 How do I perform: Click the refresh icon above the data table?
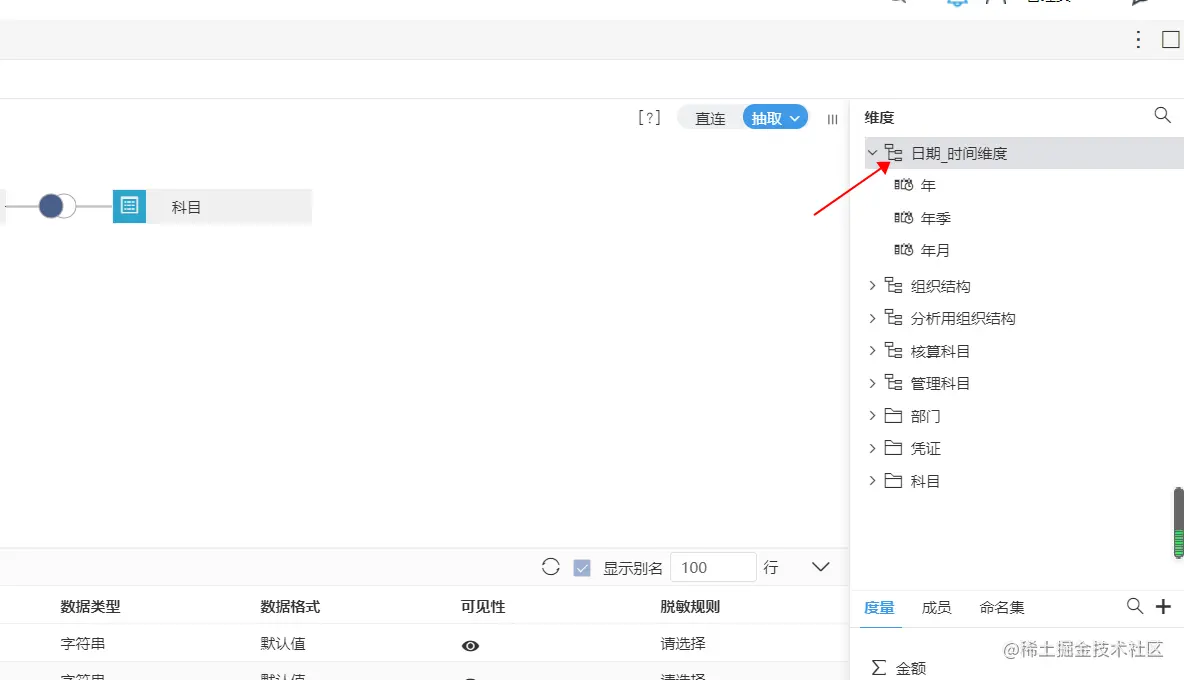(x=550, y=566)
